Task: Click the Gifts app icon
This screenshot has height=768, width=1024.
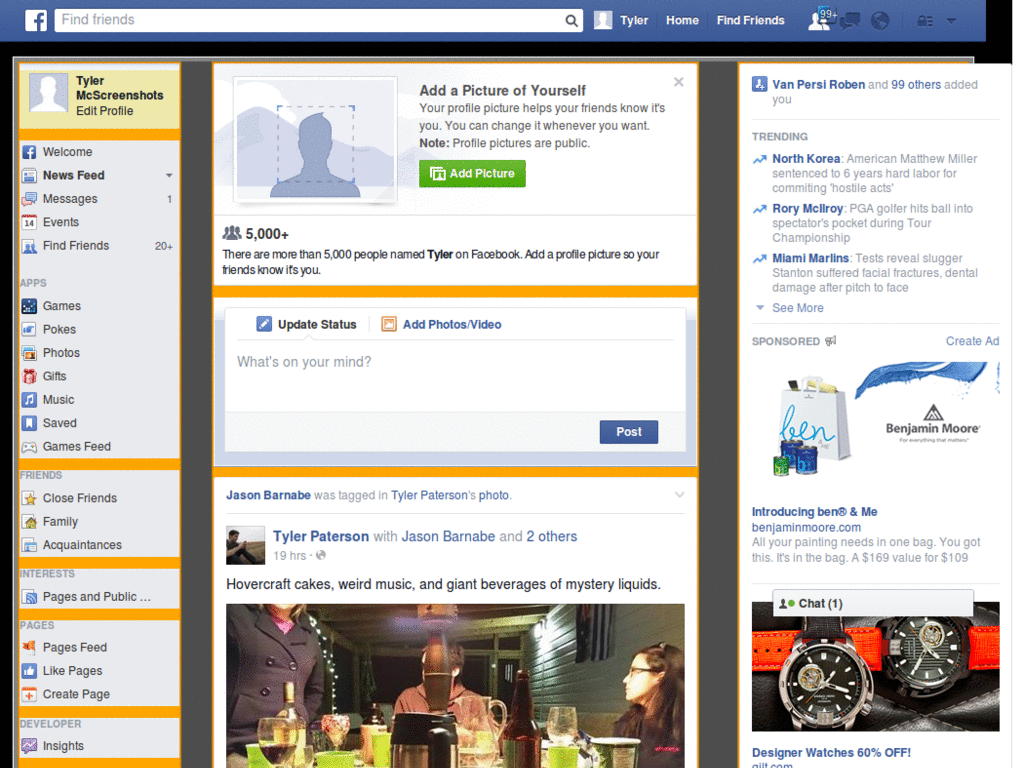Action: pos(29,376)
